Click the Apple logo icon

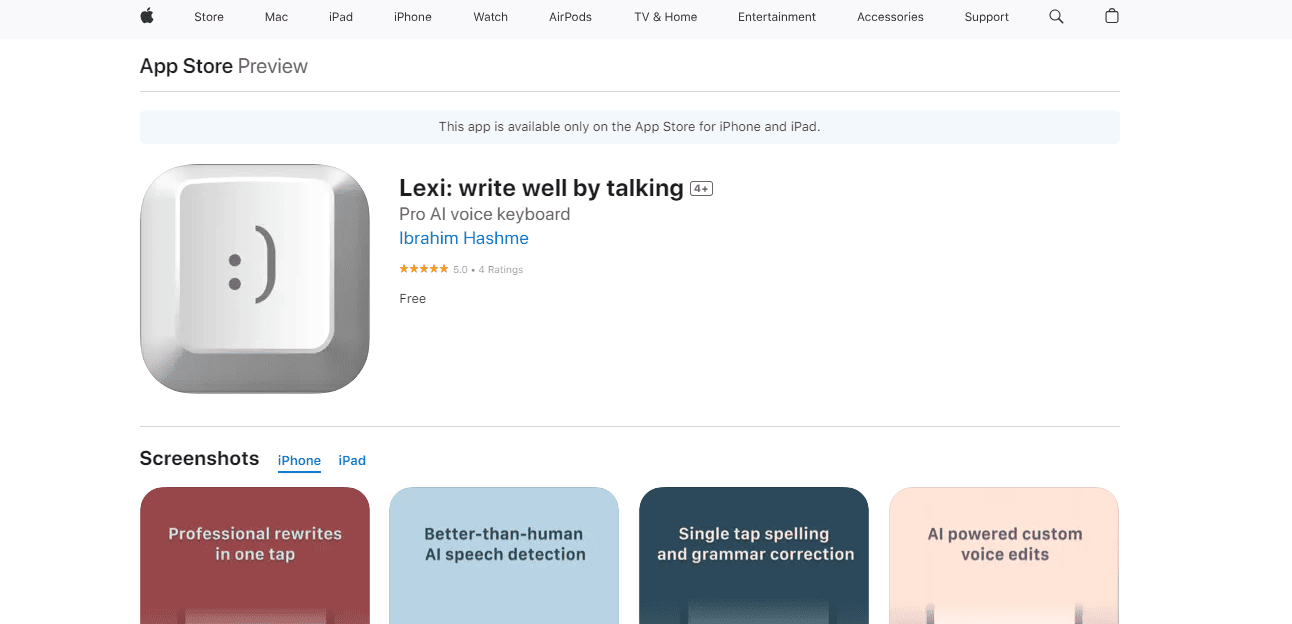pyautogui.click(x=147, y=16)
